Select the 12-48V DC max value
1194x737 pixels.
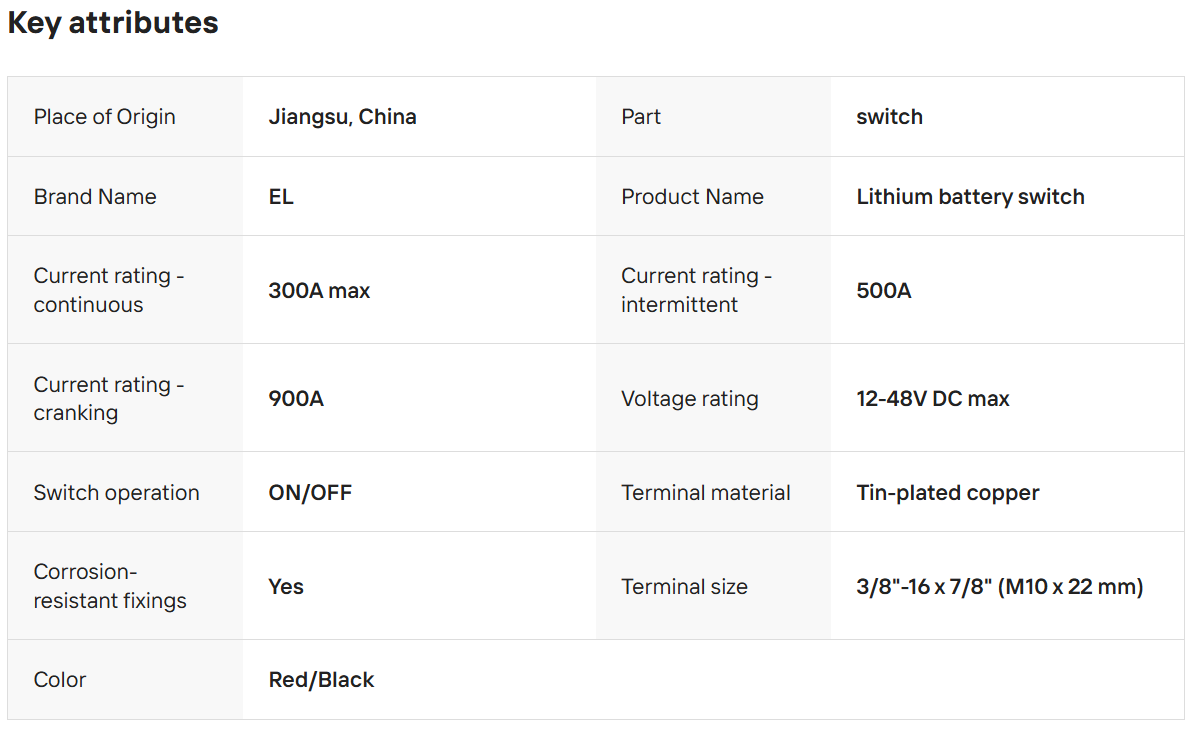933,399
